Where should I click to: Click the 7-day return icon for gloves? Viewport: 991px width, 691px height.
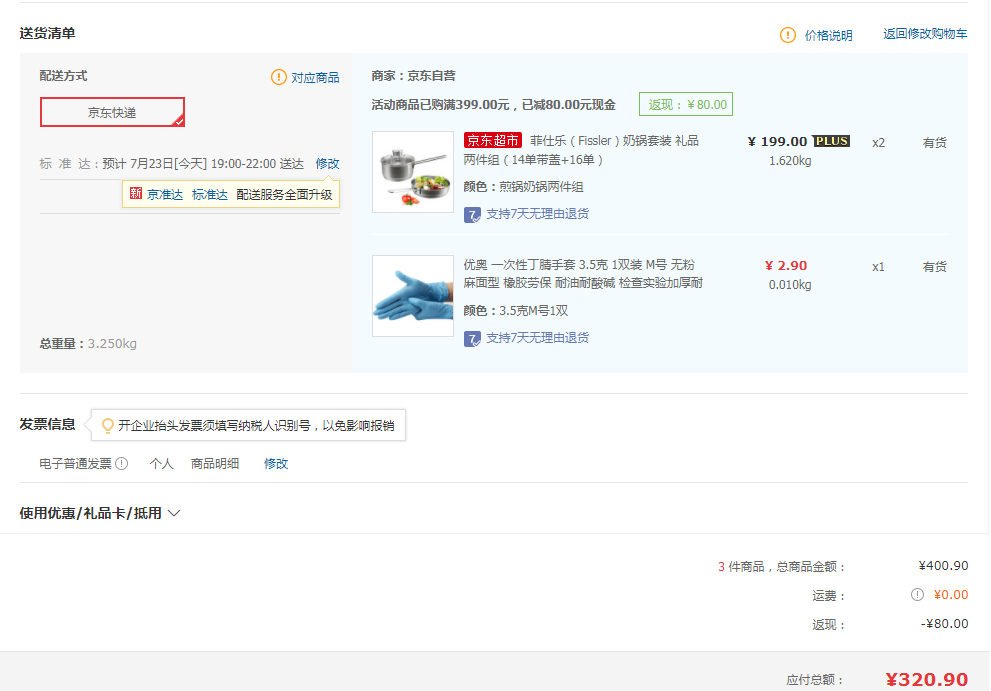click(x=472, y=339)
